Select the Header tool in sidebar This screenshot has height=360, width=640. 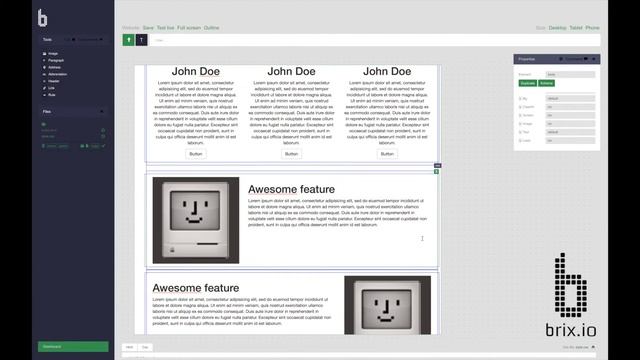[51, 81]
